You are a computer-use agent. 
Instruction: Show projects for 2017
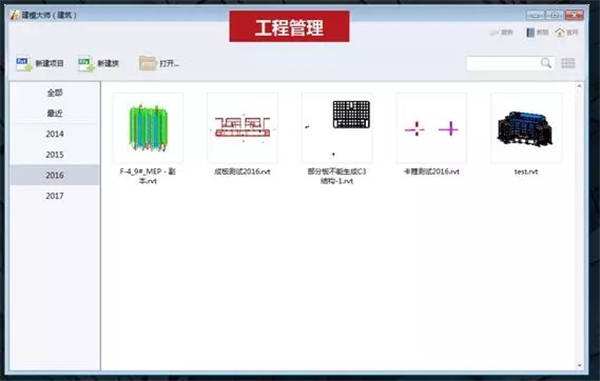click(55, 196)
